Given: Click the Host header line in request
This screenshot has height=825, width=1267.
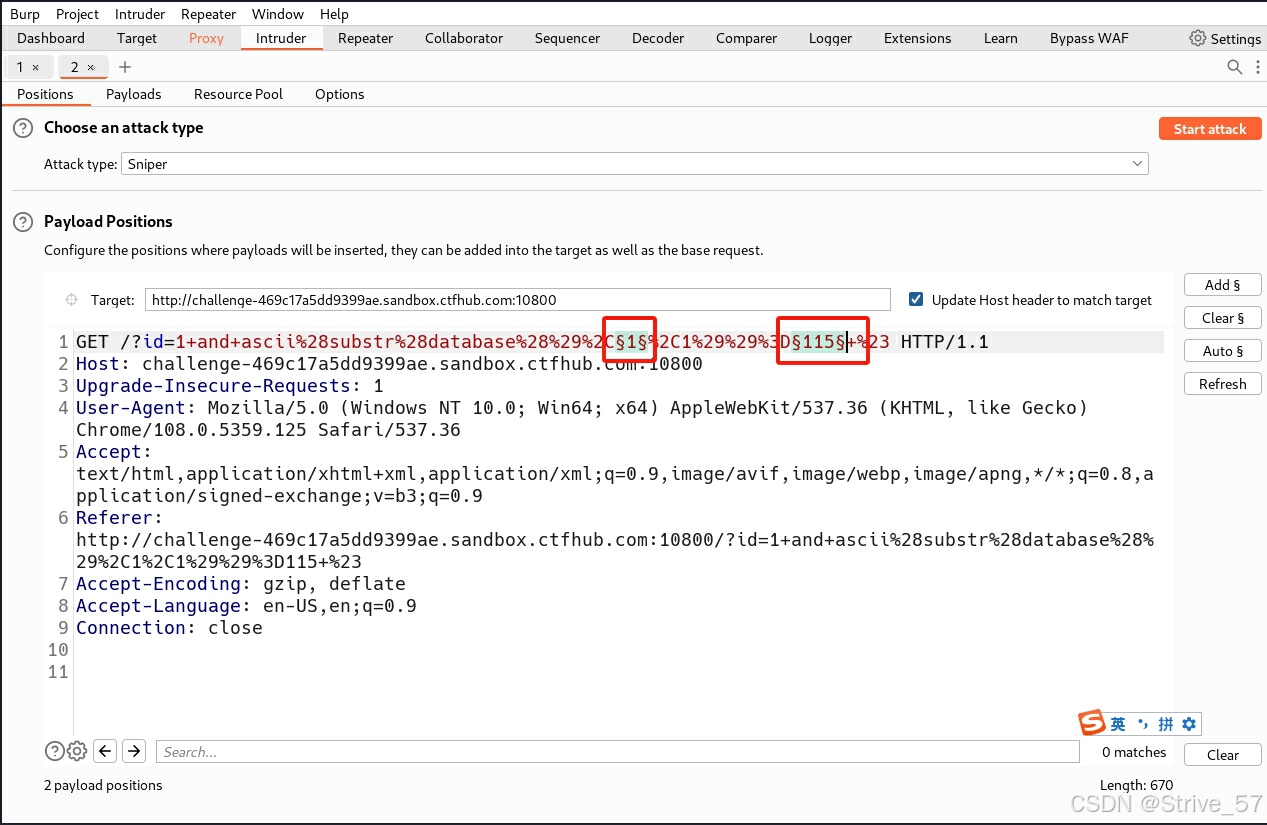Looking at the screenshot, I should click(x=389, y=364).
